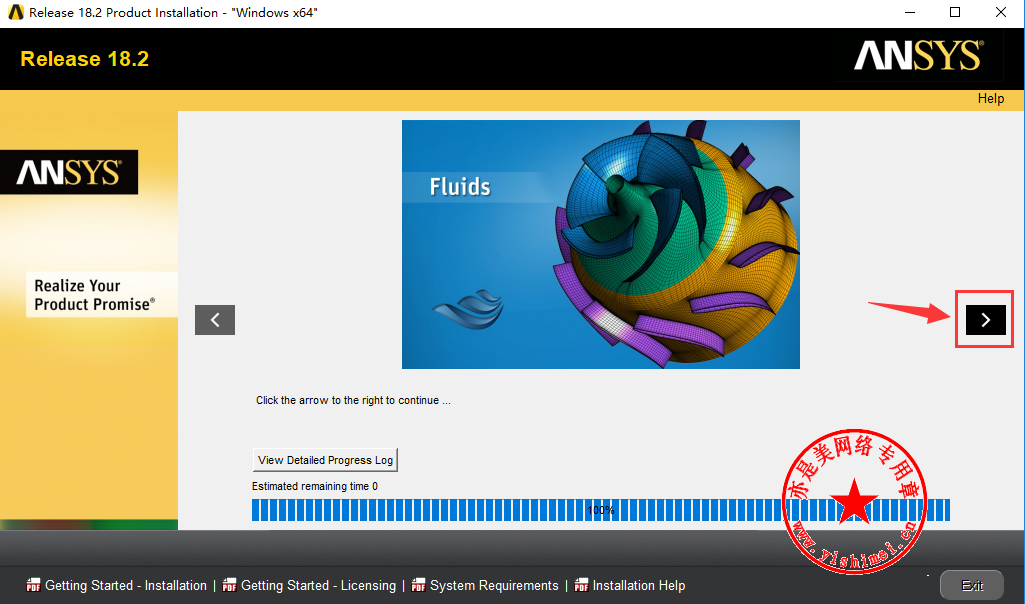This screenshot has width=1025, height=604.
Task: Open Getting Started - Licensing guide
Action: pyautogui.click(x=318, y=586)
